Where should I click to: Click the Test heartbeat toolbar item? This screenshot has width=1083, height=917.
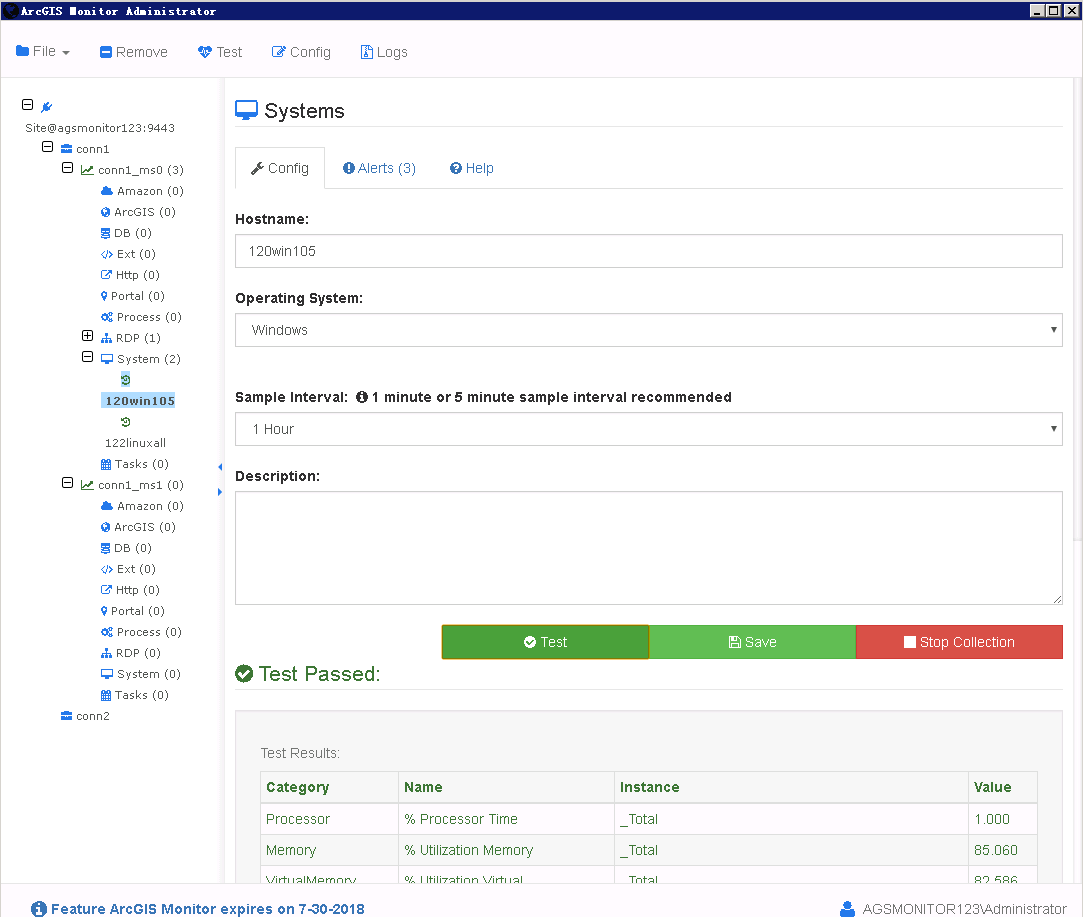pyautogui.click(x=220, y=52)
